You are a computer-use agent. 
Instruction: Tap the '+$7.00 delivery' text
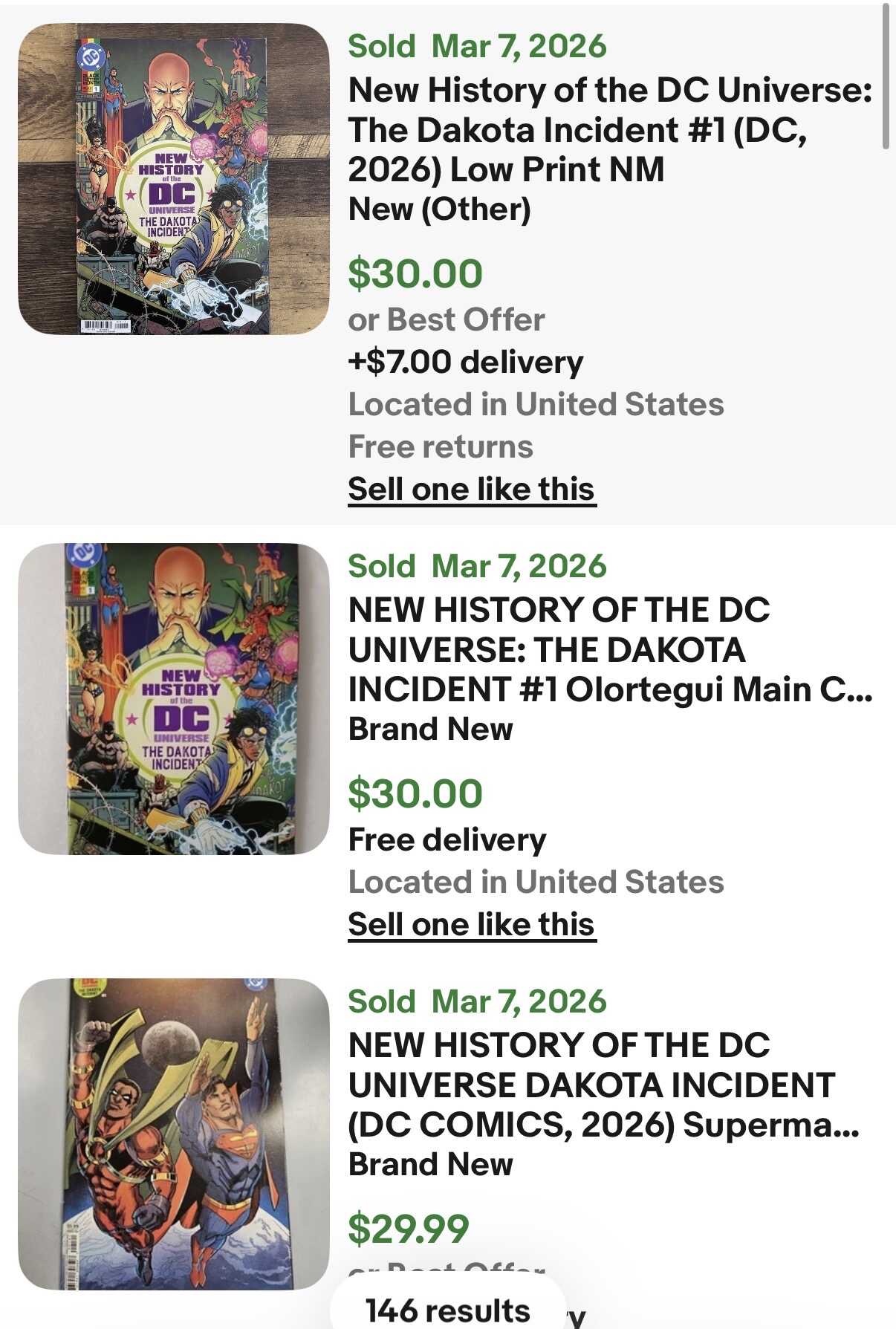point(466,362)
